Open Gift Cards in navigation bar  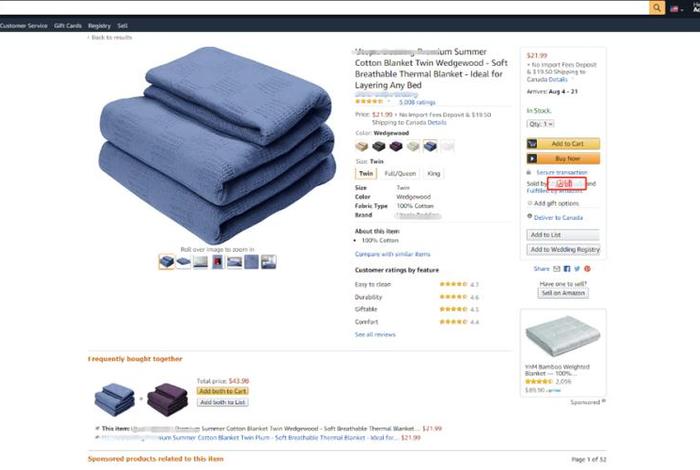(x=68, y=26)
